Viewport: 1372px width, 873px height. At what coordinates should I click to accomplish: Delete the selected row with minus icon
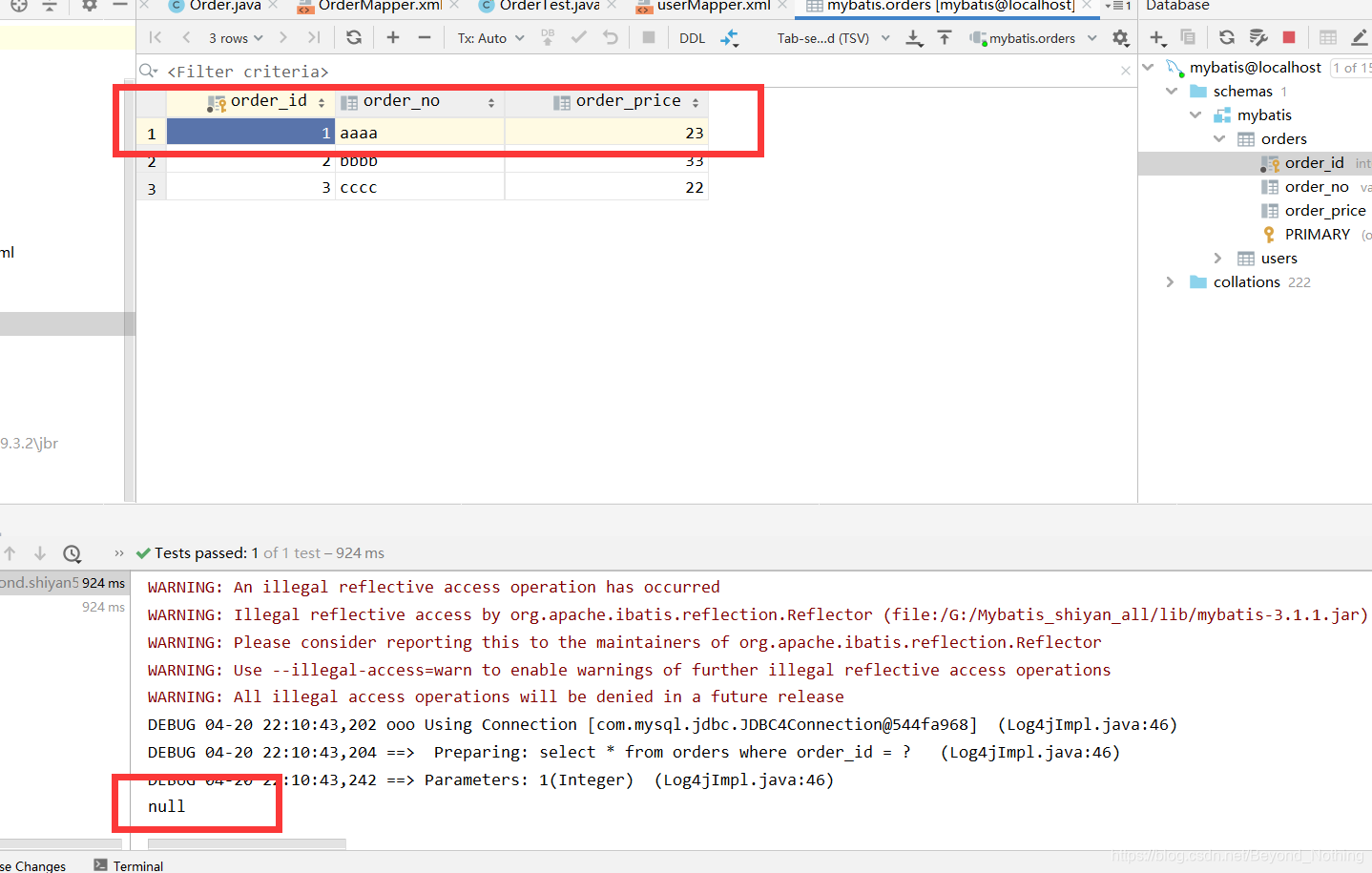tap(425, 37)
